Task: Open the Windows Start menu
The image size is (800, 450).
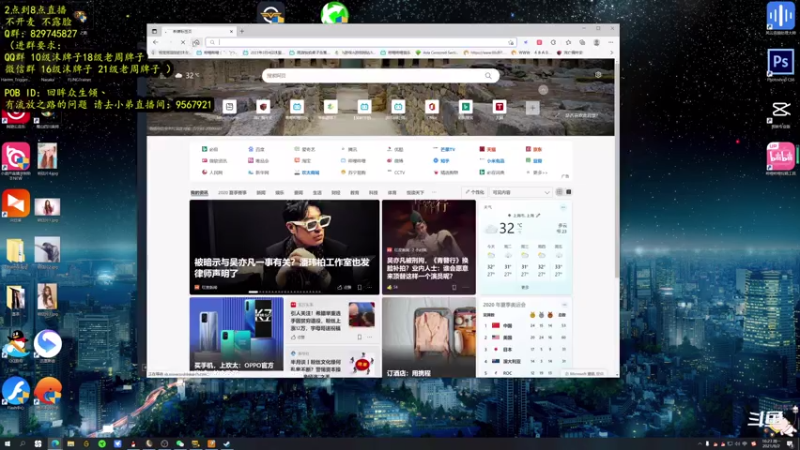Action: [x=7, y=444]
